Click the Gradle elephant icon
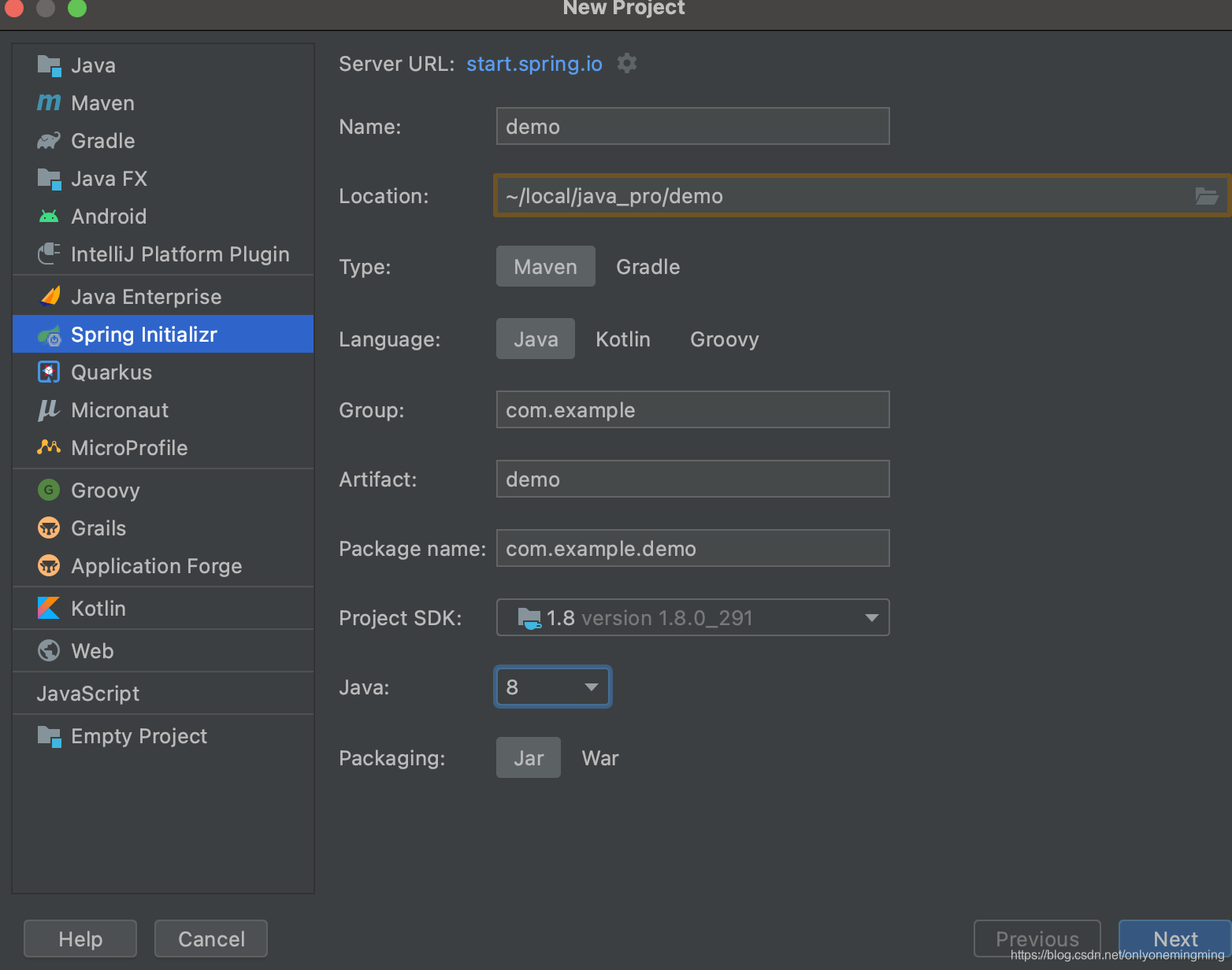Screen dimensions: 1232x970 coord(49,141)
